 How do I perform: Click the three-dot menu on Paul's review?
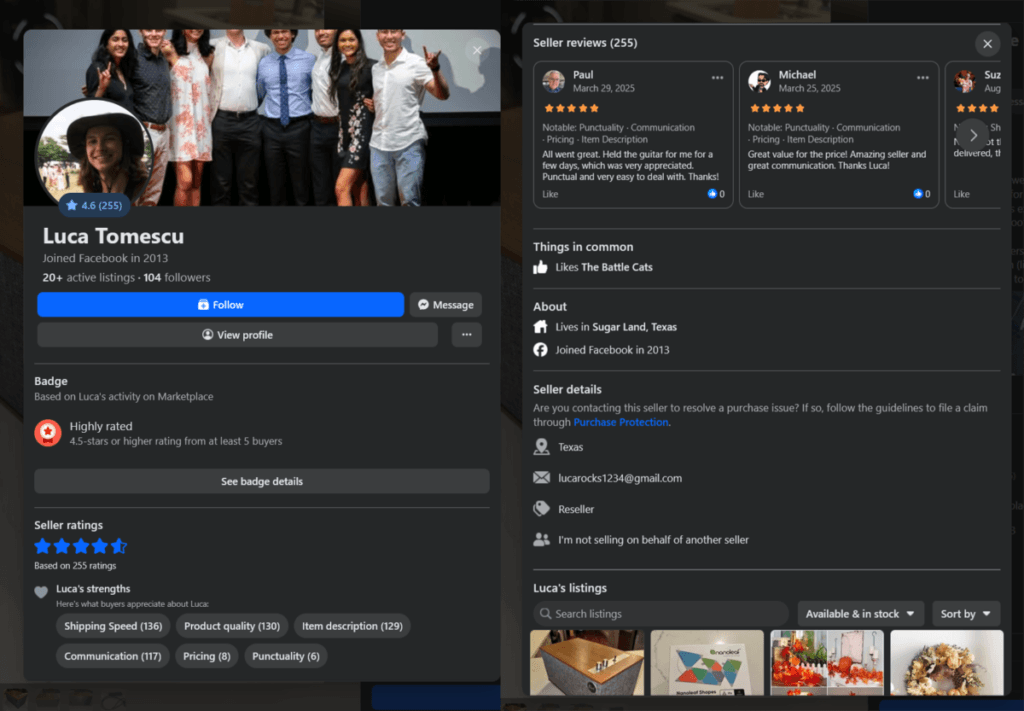point(717,77)
